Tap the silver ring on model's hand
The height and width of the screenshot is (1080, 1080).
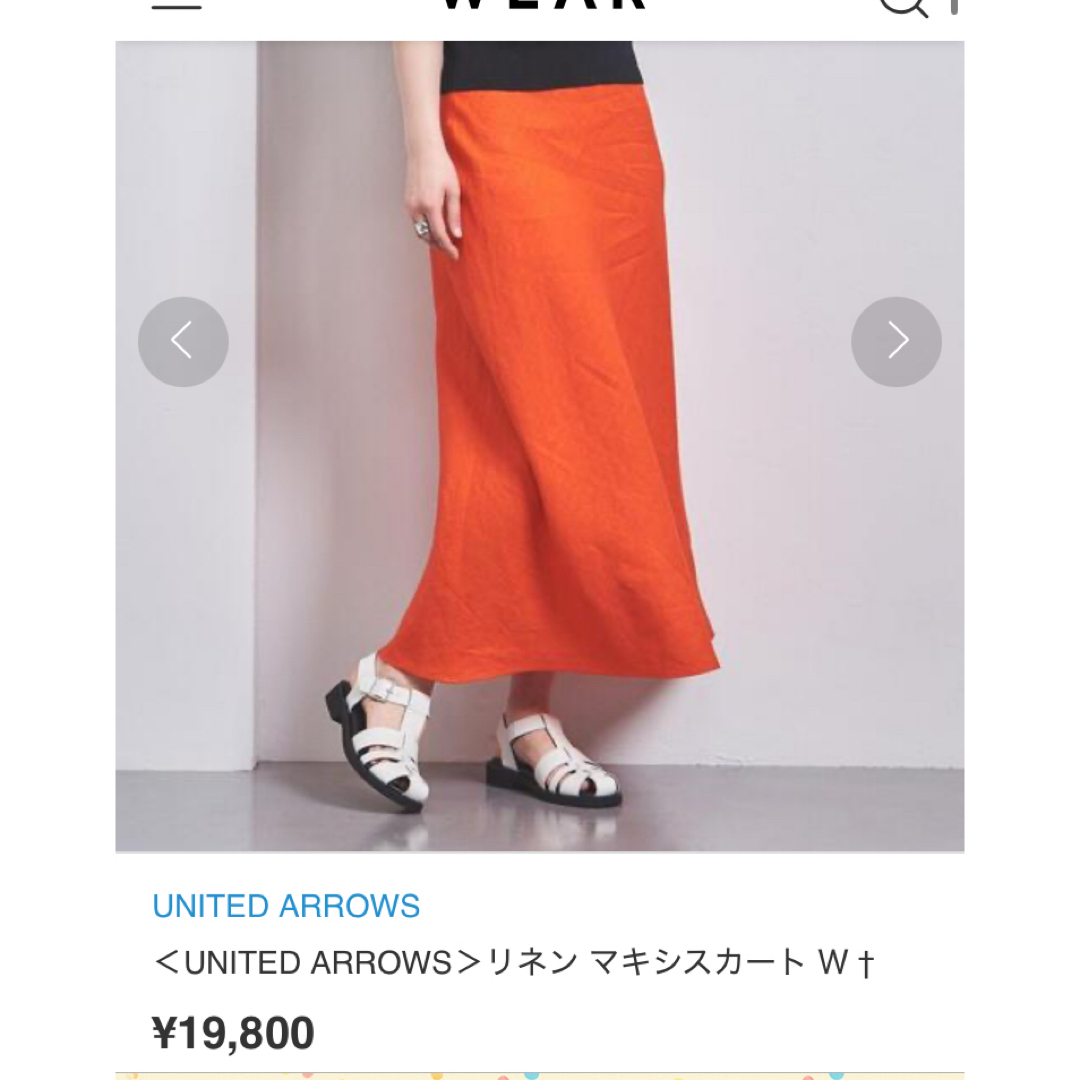coord(421,227)
